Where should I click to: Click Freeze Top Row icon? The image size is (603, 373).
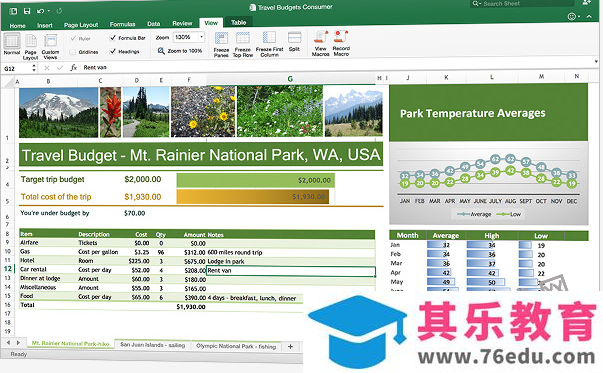243,38
